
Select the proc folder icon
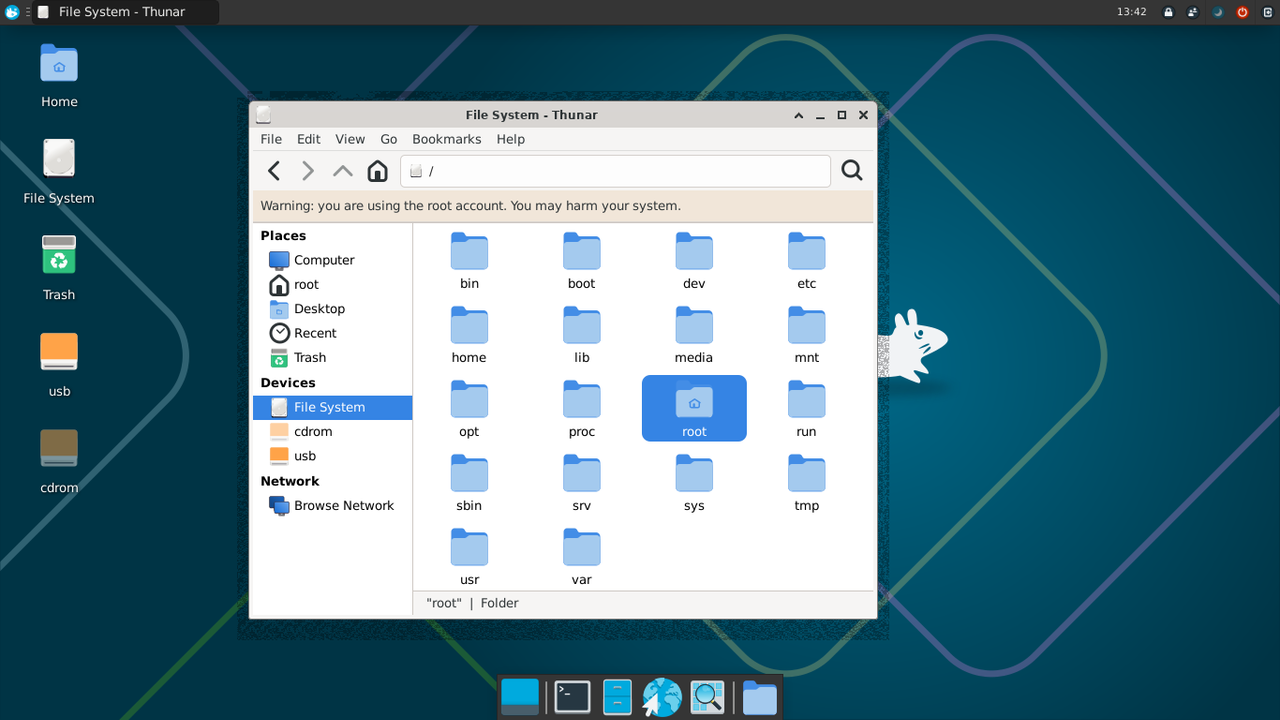tap(582, 400)
